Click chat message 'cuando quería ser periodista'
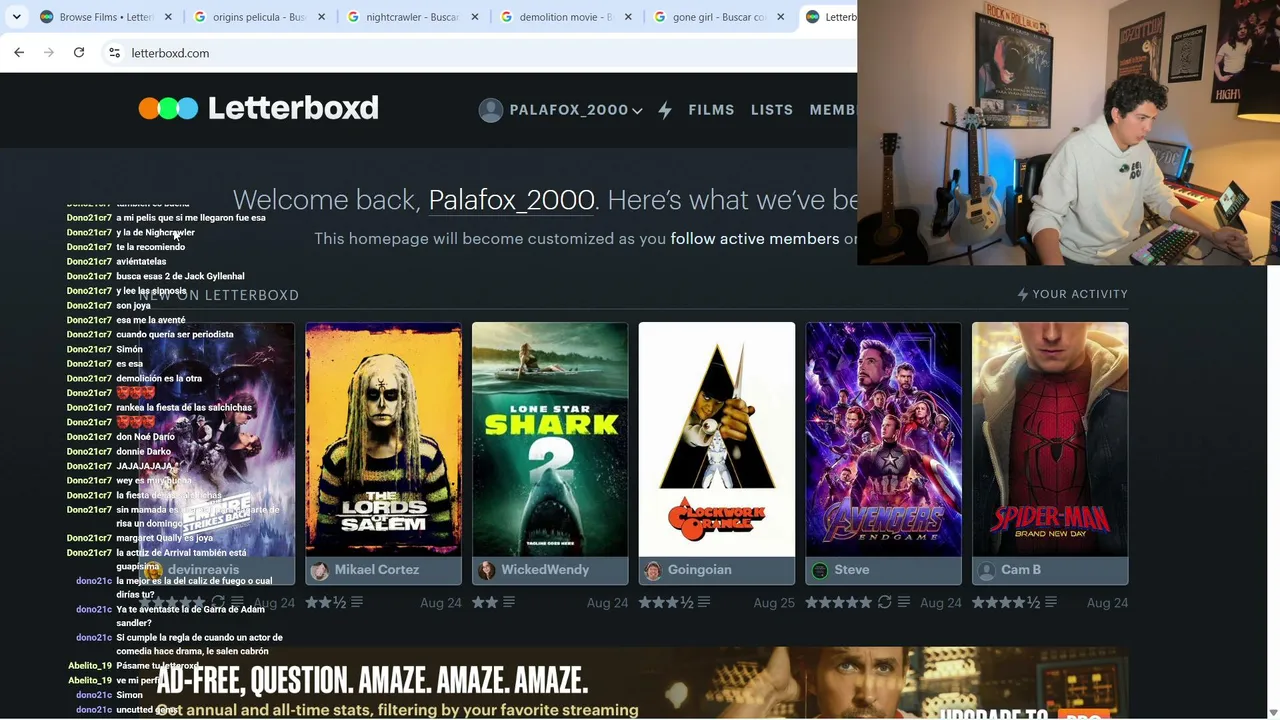The image size is (1280, 720). (175, 334)
